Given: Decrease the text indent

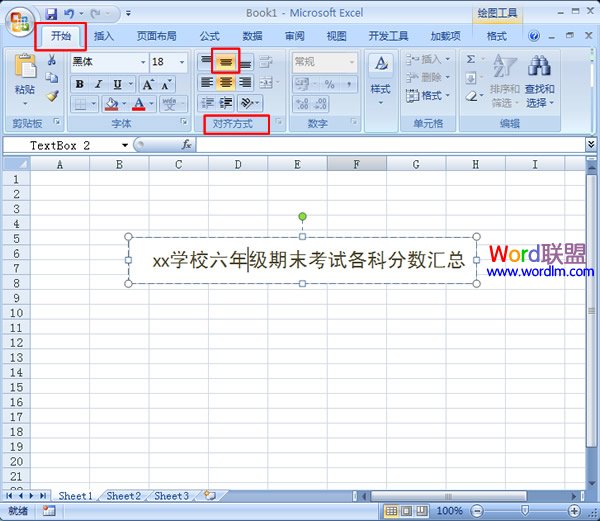Looking at the screenshot, I should 207,103.
